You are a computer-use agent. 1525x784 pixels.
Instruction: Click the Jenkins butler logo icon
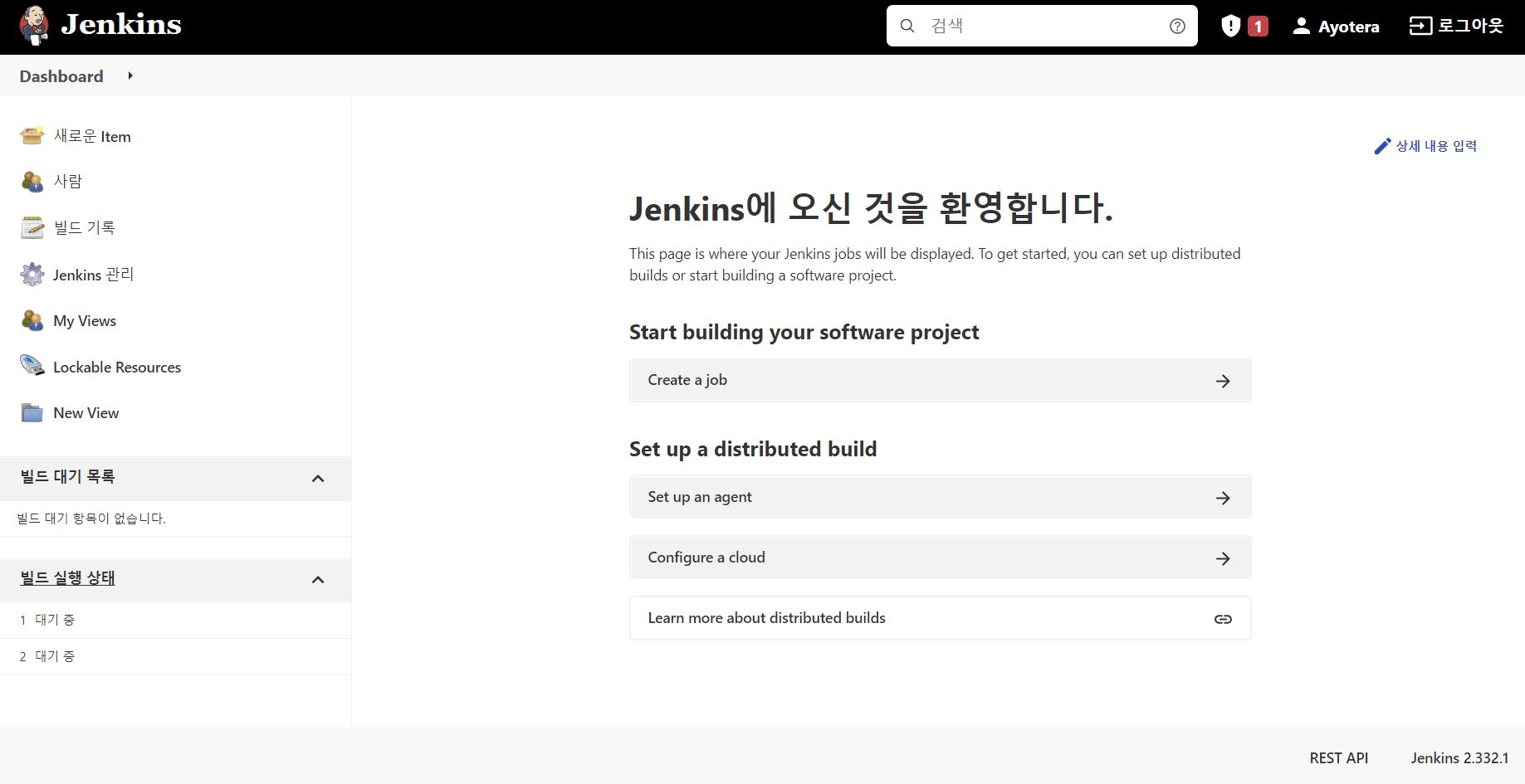34,26
